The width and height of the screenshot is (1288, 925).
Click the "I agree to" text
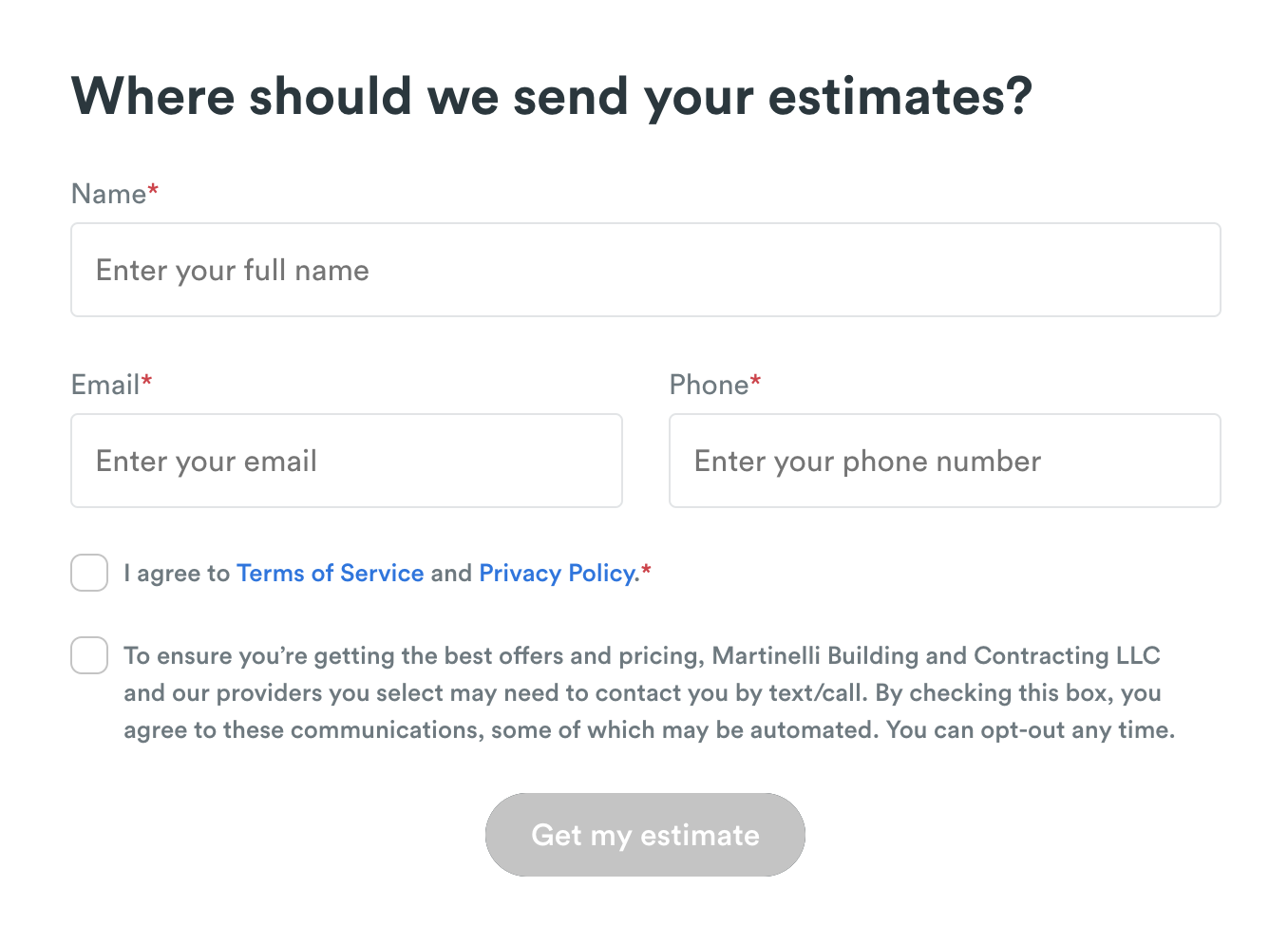tap(177, 574)
